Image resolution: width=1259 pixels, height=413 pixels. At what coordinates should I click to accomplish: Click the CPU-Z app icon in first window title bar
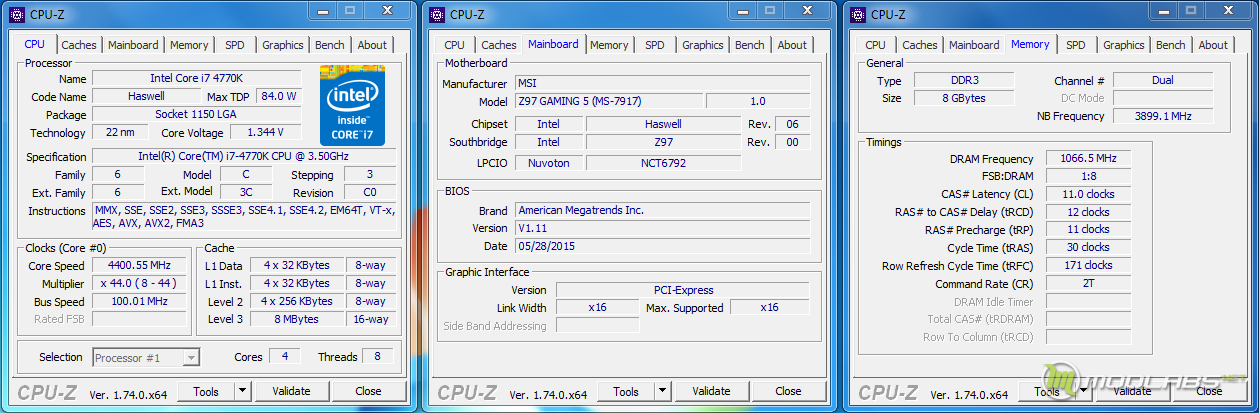(x=17, y=14)
